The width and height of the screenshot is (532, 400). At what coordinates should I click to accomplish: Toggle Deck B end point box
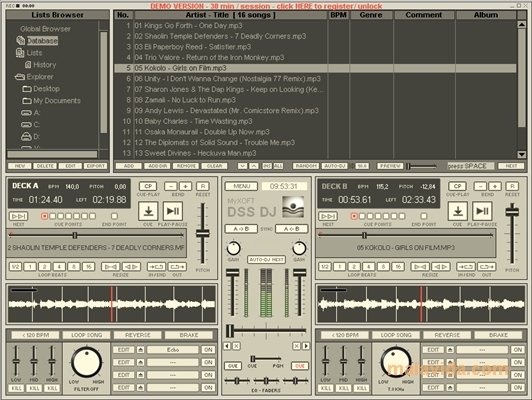click(423, 216)
